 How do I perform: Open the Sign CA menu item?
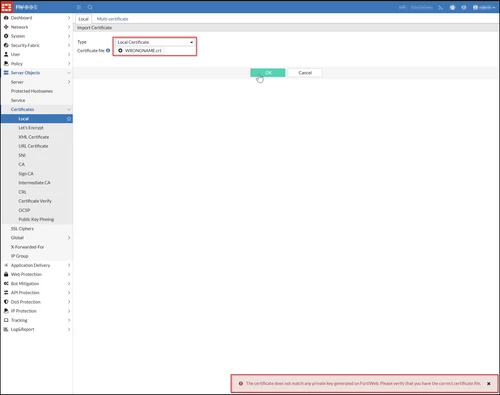point(26,174)
